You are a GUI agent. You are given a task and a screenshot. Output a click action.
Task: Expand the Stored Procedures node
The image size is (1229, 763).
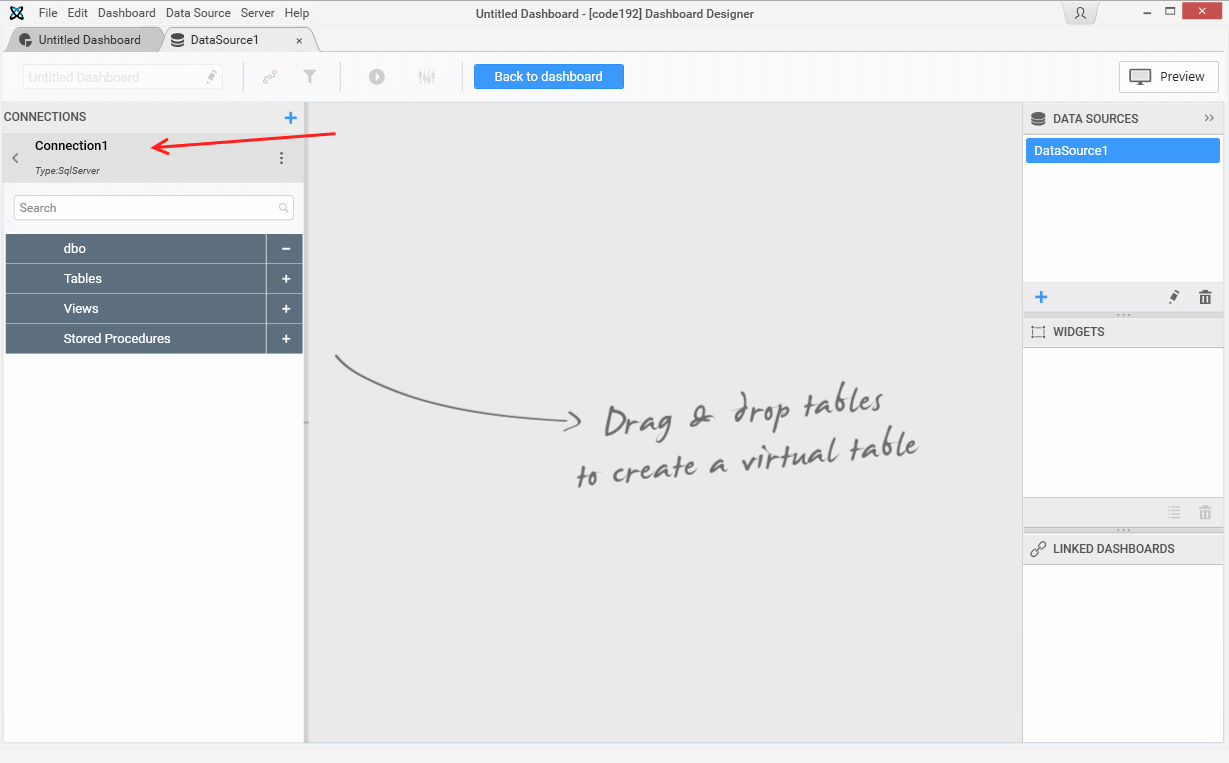click(285, 339)
